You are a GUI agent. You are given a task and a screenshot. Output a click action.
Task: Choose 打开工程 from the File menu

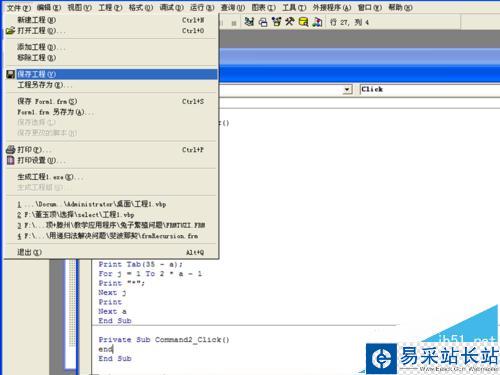pyautogui.click(x=111, y=31)
